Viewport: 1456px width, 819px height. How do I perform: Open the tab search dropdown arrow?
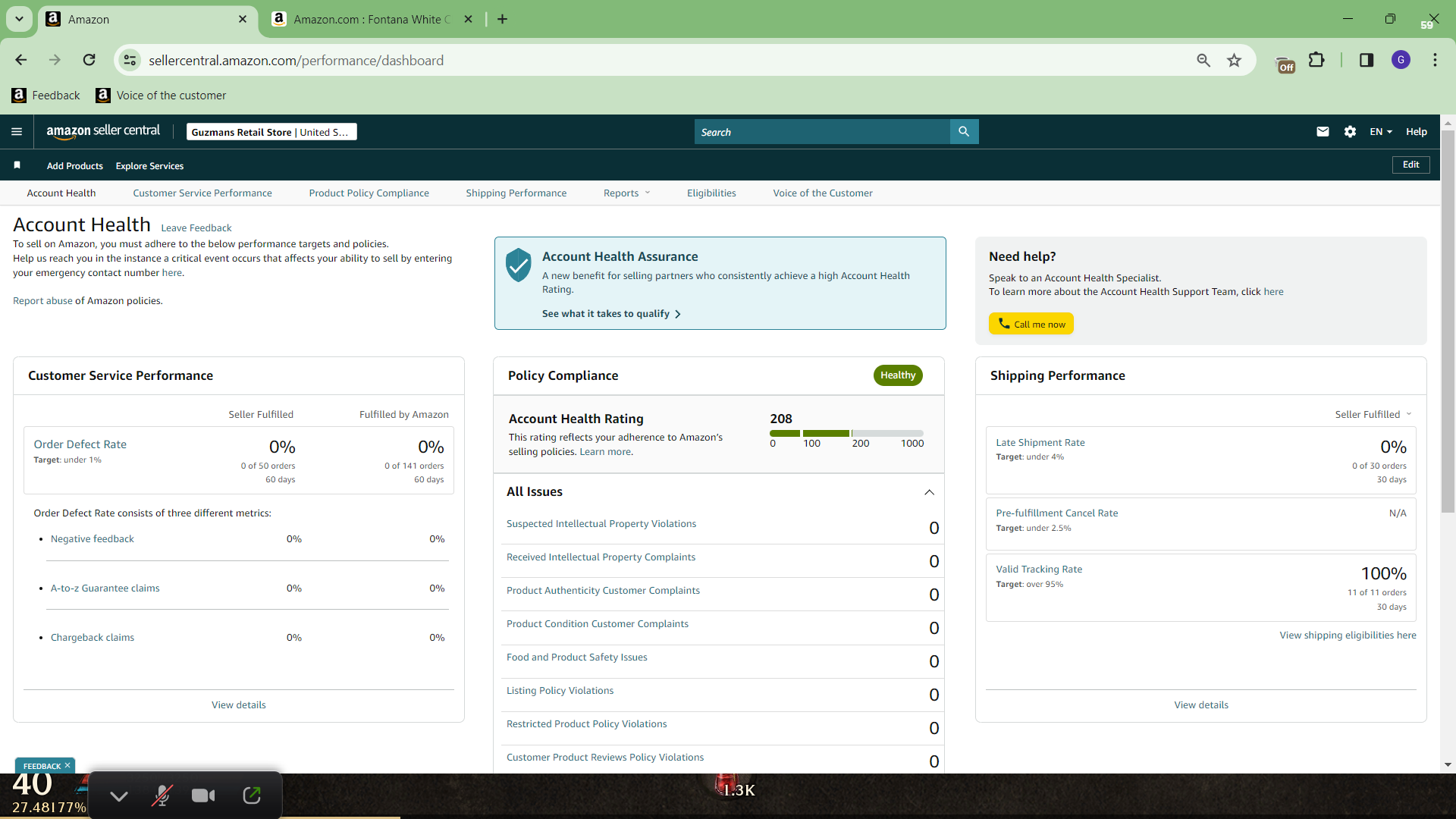click(19, 19)
